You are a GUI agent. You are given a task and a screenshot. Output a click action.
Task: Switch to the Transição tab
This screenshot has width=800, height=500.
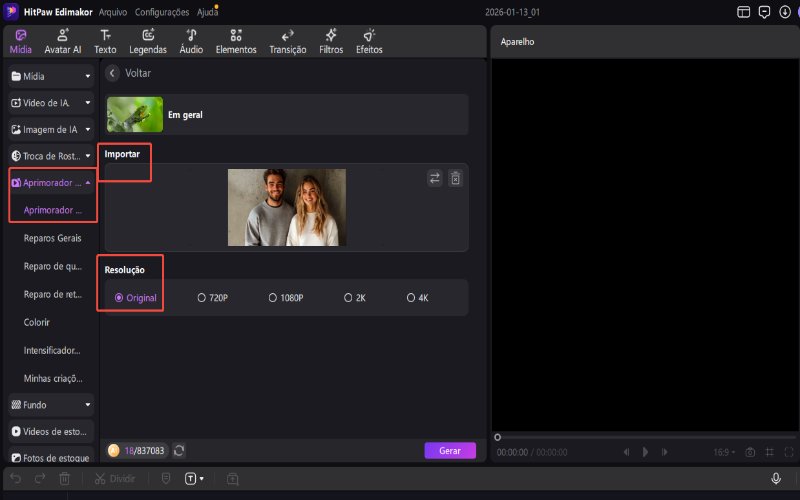pyautogui.click(x=288, y=41)
